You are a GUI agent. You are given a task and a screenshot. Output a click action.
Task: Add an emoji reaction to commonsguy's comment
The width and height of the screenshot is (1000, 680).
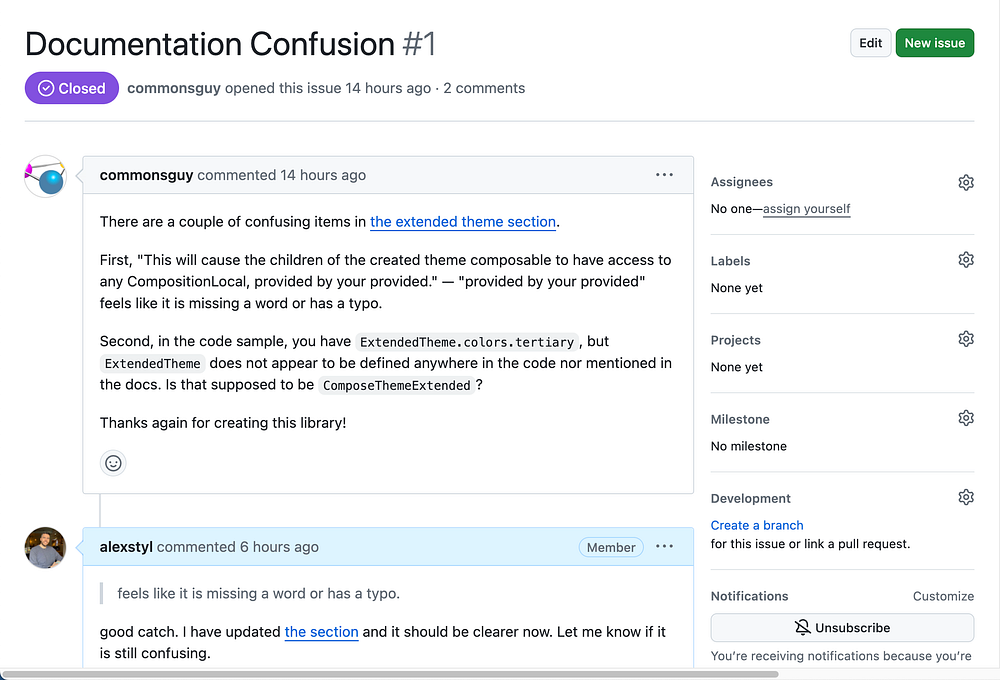coord(113,463)
